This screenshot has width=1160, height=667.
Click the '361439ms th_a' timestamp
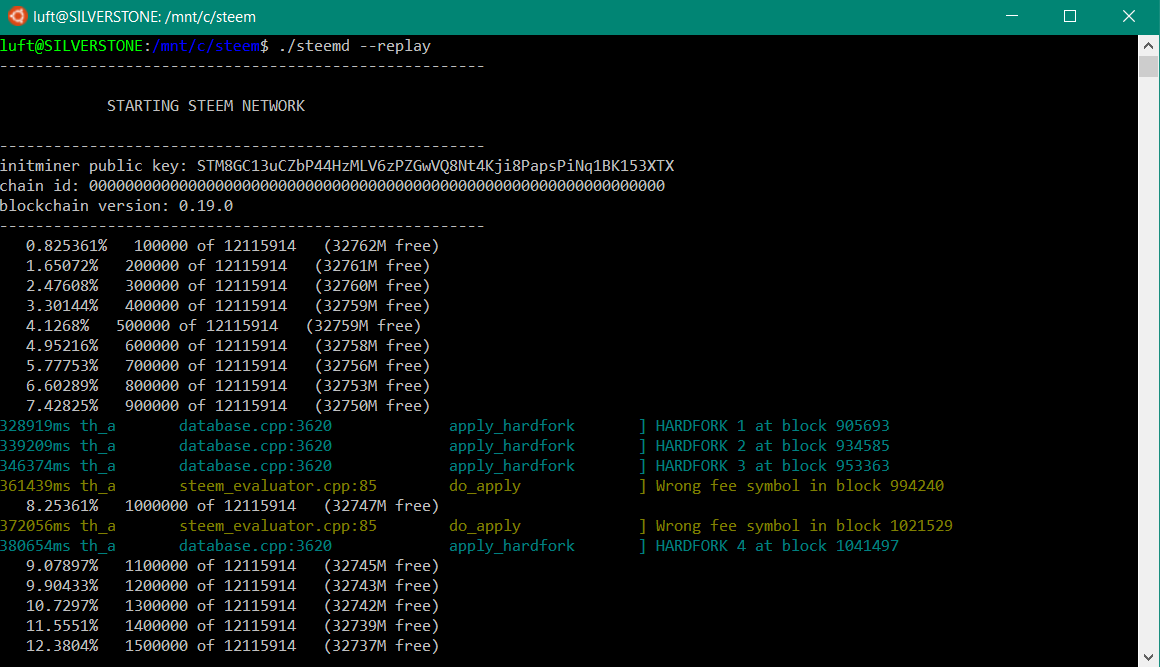58,486
